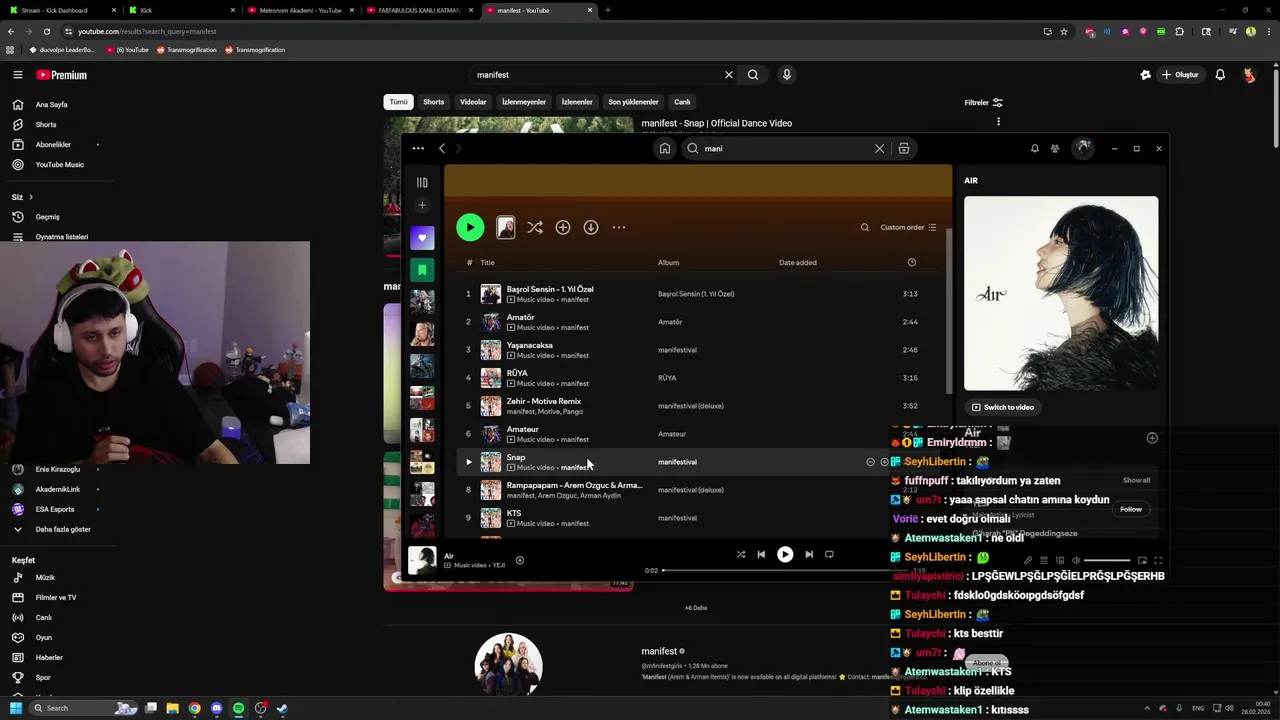Play the track Snap from its row
This screenshot has height=720, width=1280.
[x=469, y=462]
